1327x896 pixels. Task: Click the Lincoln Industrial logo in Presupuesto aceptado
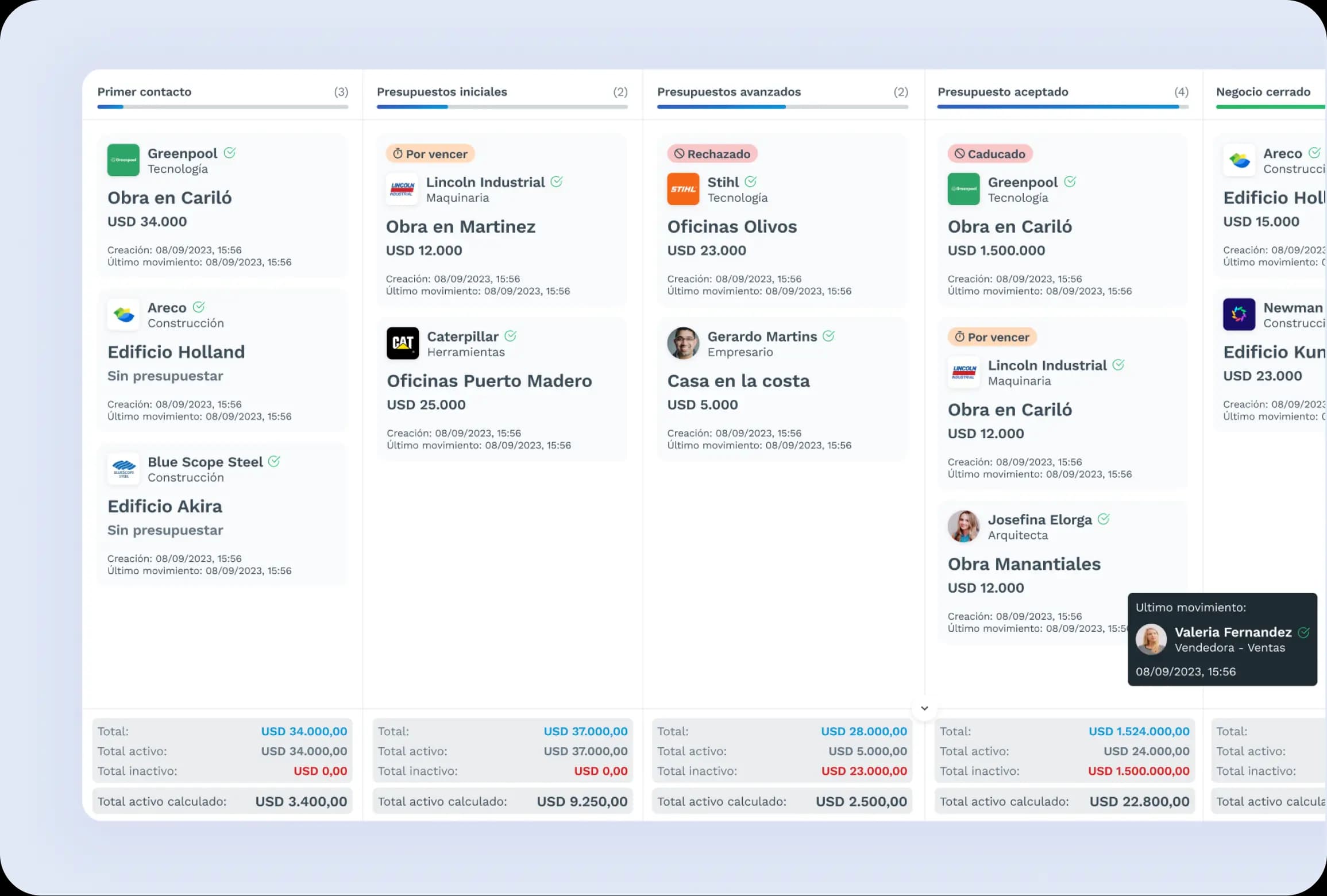point(963,372)
